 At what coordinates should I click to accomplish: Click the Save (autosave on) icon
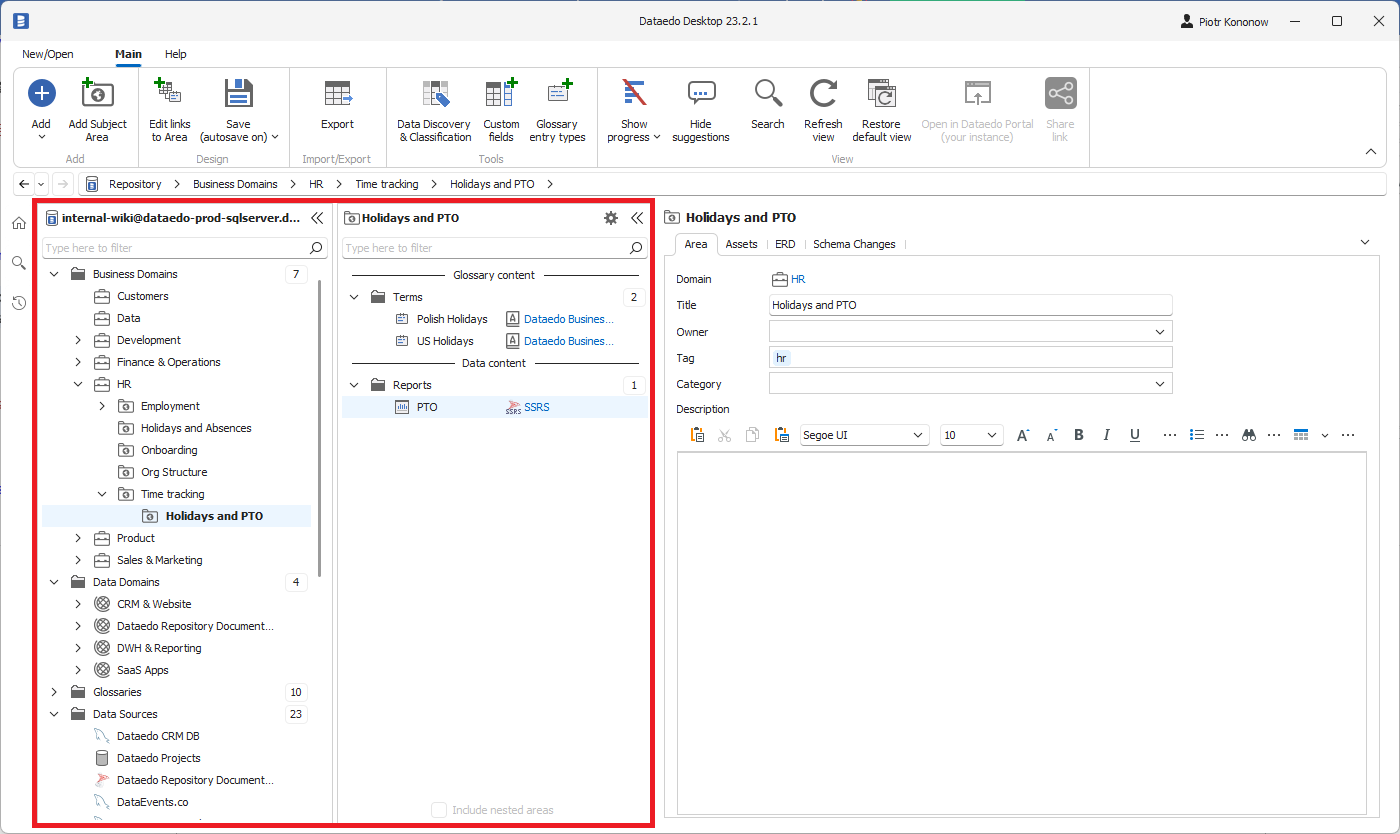239,94
